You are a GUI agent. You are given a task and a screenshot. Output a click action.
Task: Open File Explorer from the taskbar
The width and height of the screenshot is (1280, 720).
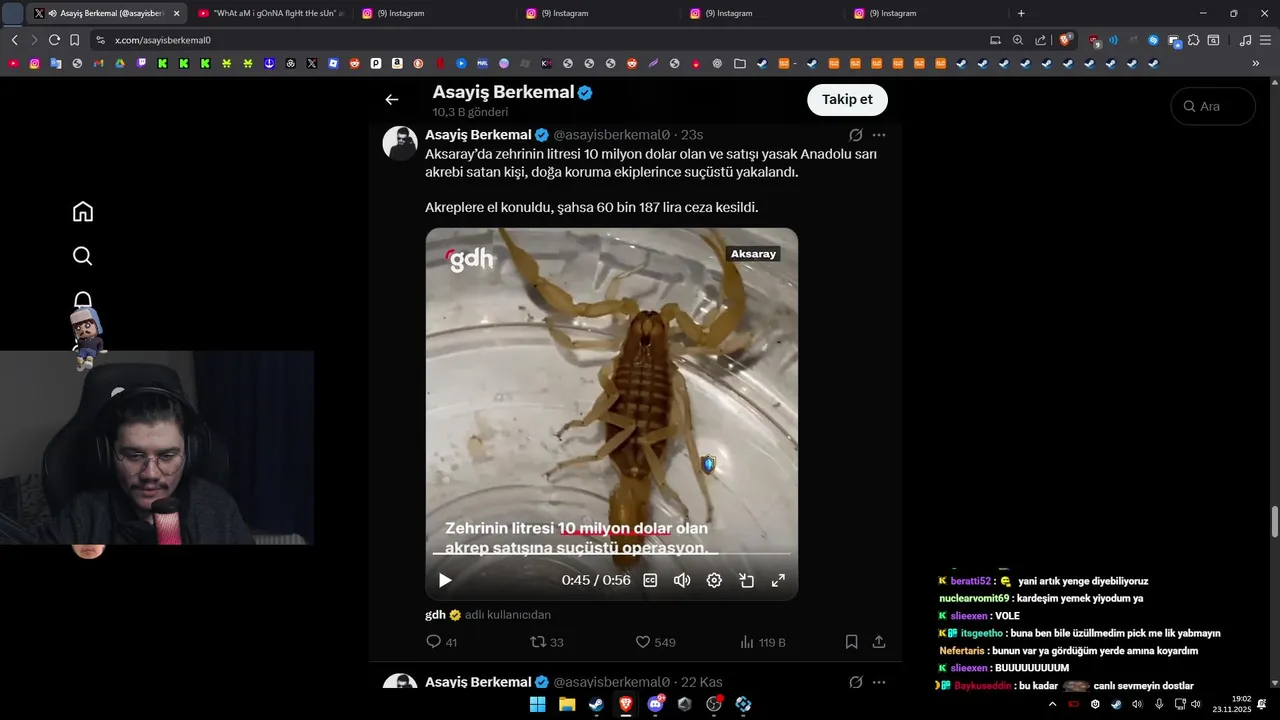[x=567, y=704]
